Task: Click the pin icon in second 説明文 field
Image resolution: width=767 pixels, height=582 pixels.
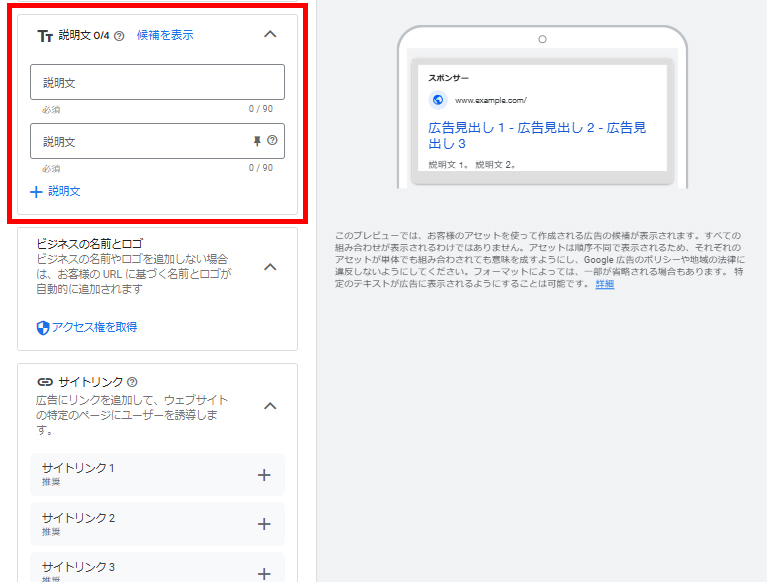Action: pyautogui.click(x=257, y=141)
